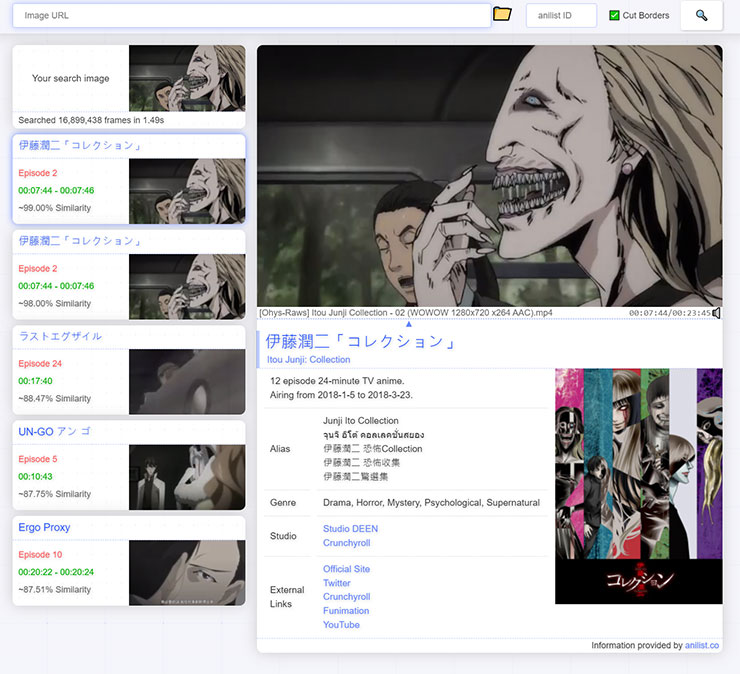Collapse info panel with the blue triangle
The image size is (740, 674).
(408, 323)
